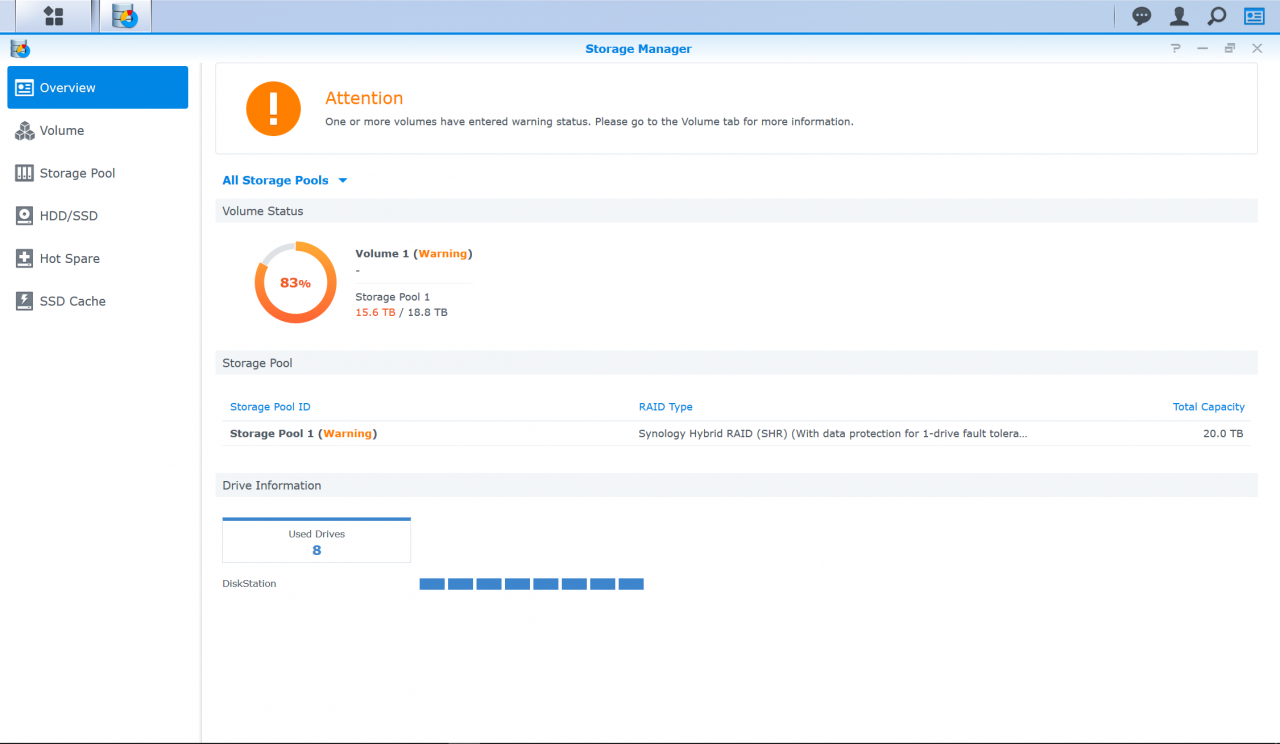Select the Overview tab in the sidebar

pos(98,87)
